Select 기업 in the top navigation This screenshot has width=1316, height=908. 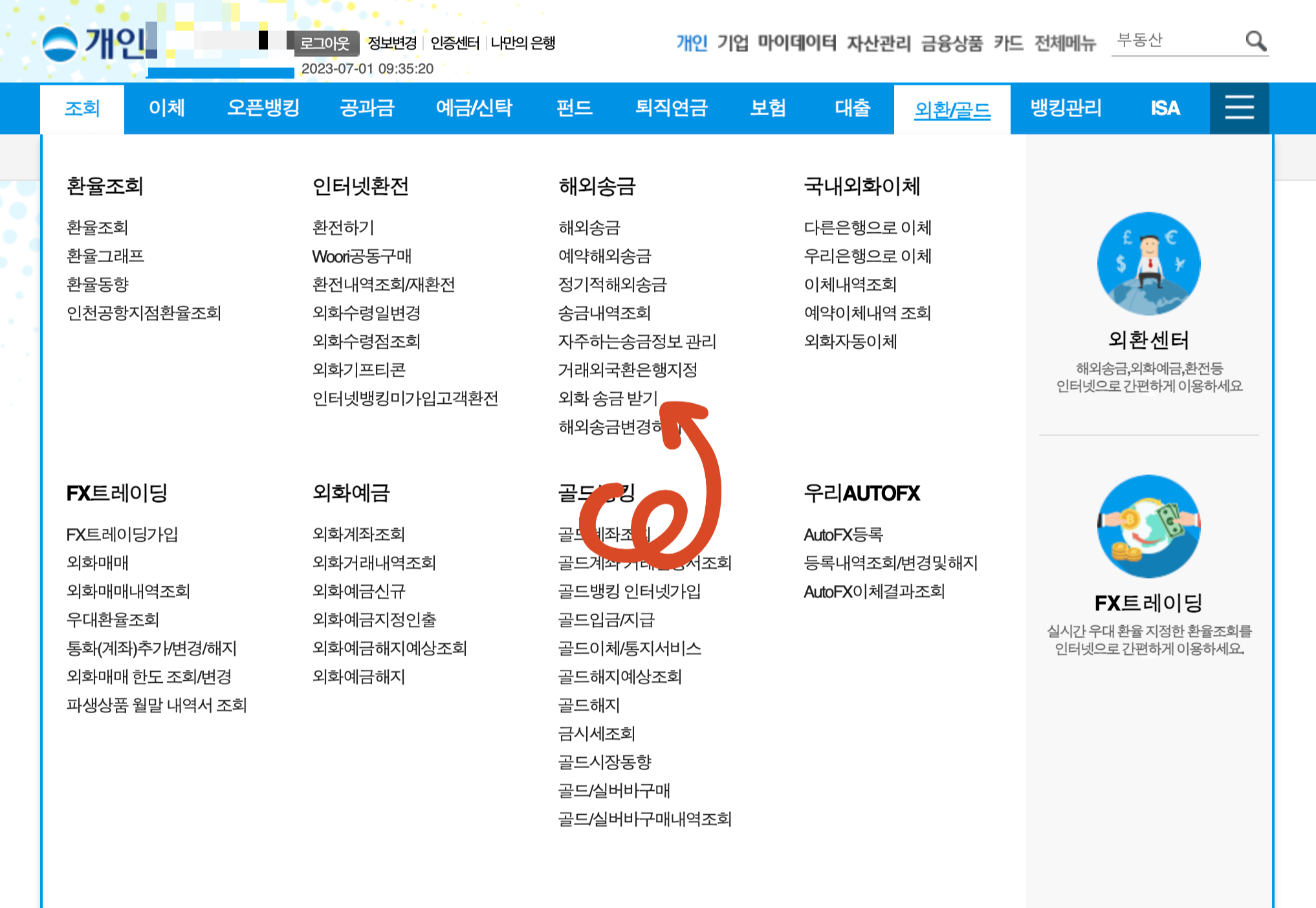(x=733, y=43)
